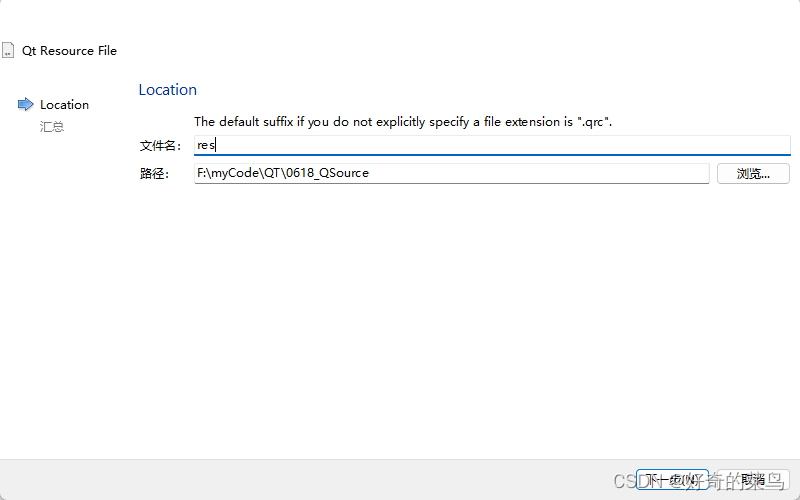Click the 路径 field showing F:\myCode\QT\0618_QSource
Image resolution: width=800 pixels, height=500 pixels.
(452, 173)
